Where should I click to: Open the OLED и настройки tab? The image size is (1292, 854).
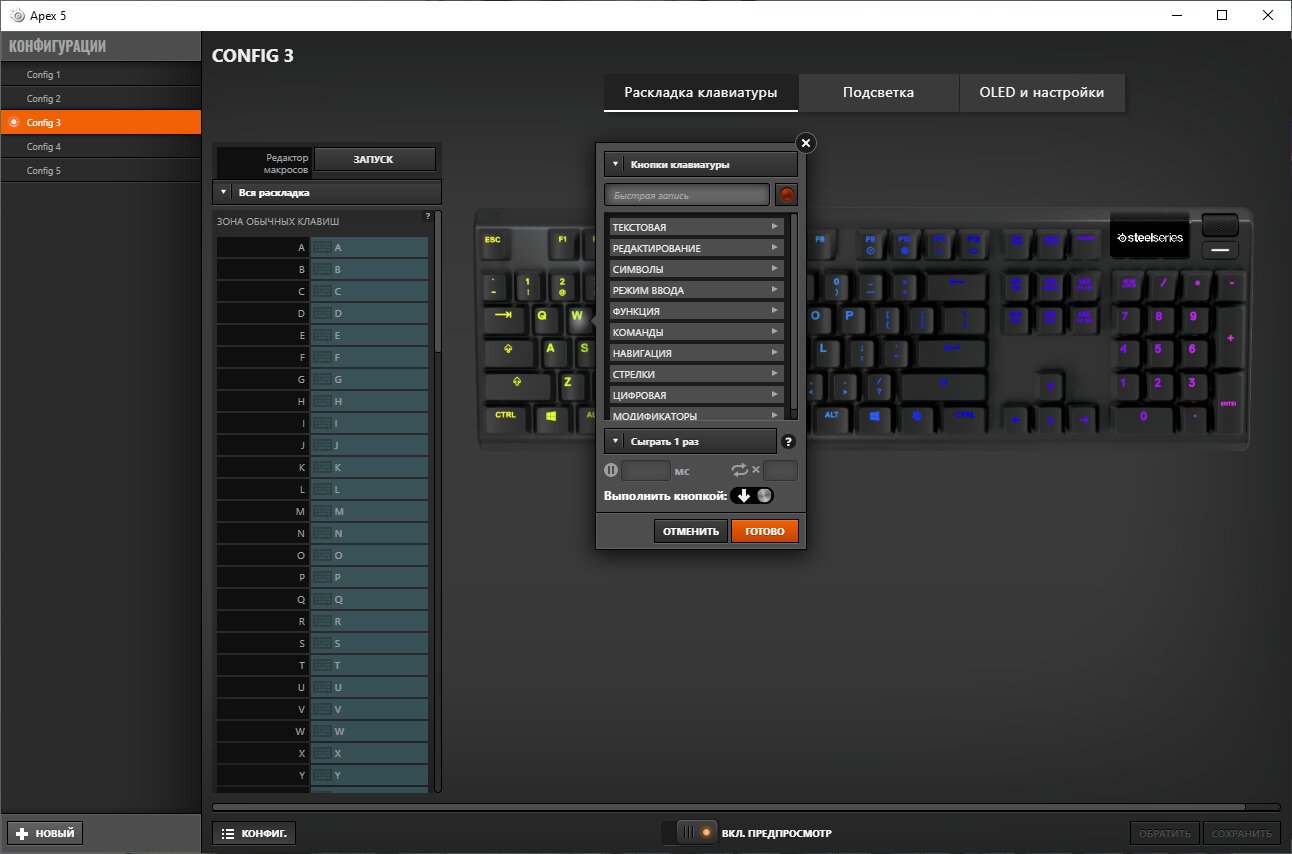1041,92
